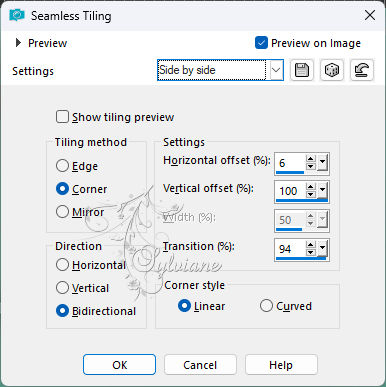Click the Reset to default arrow icon
Image resolution: width=386 pixels, height=387 pixels.
point(362,70)
